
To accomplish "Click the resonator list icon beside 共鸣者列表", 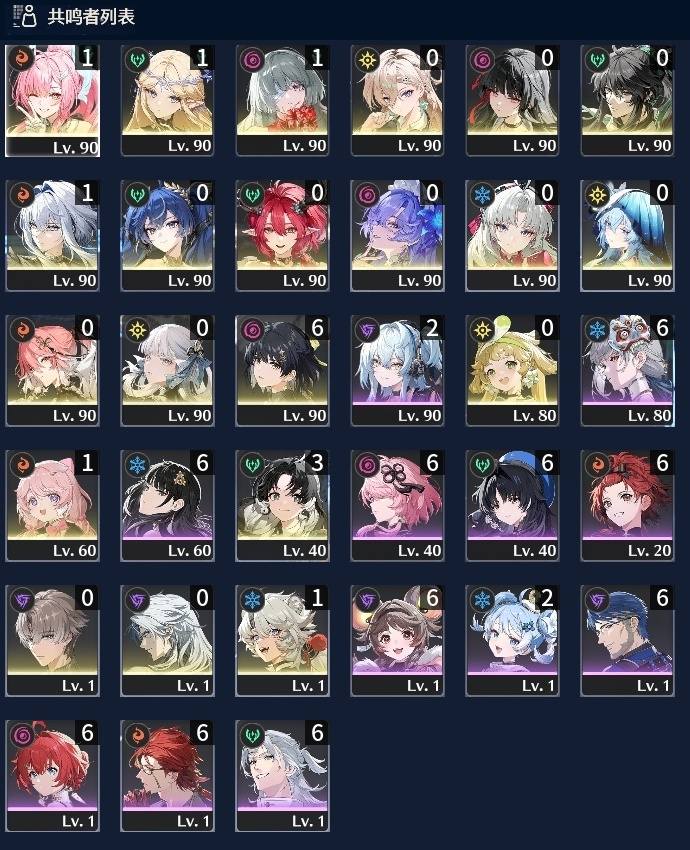I will [24, 16].
